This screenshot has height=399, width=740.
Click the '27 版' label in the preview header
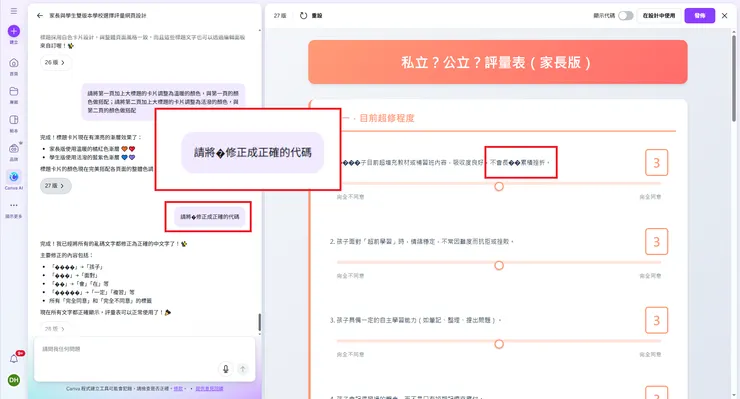coord(280,16)
